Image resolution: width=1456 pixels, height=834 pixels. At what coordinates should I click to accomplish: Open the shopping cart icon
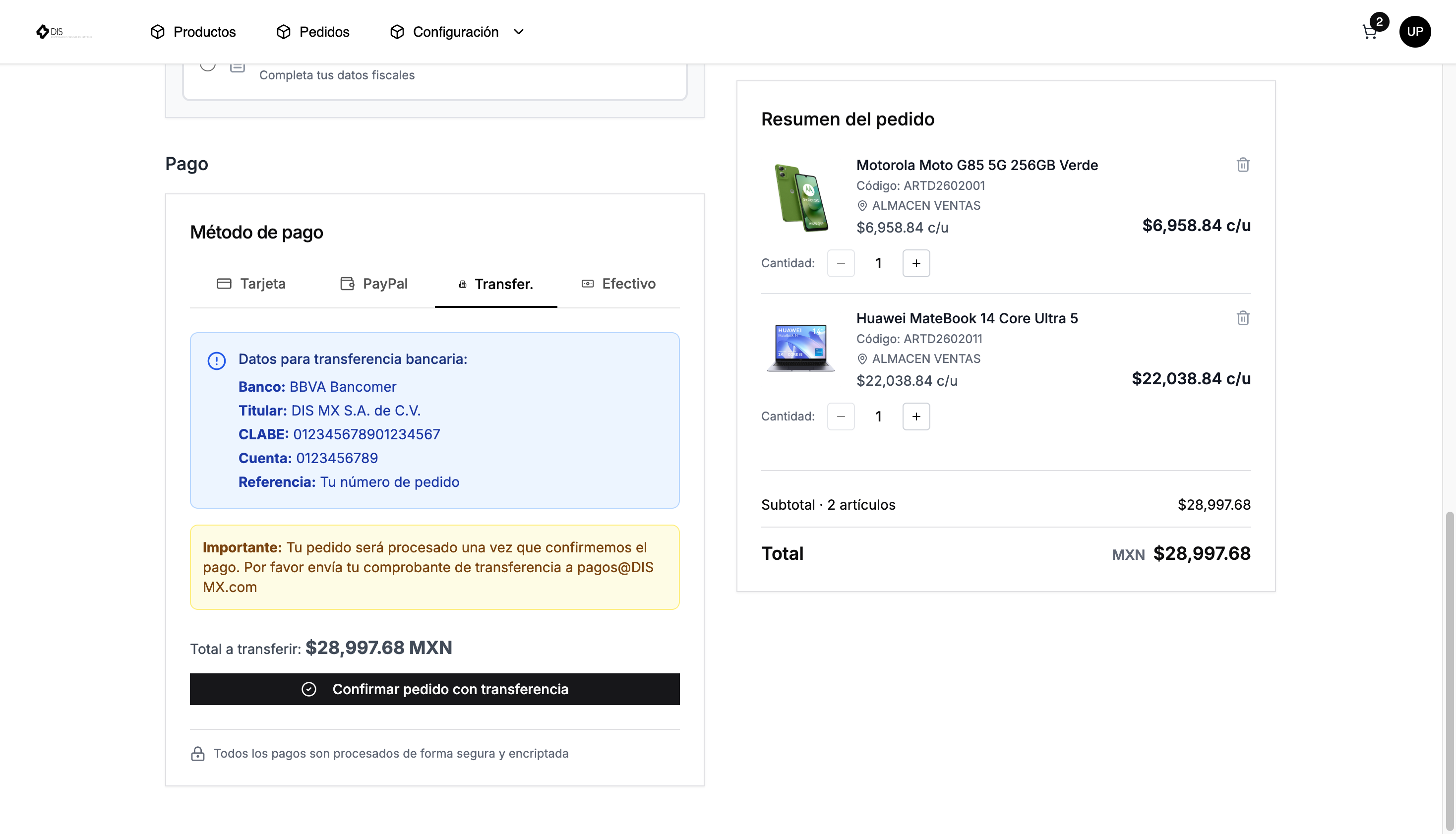pos(1370,32)
